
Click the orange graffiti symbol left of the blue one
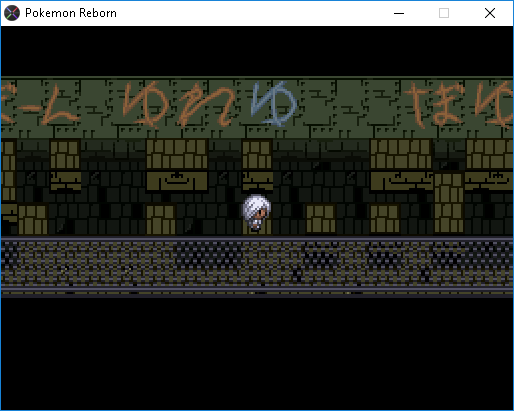tap(206, 104)
